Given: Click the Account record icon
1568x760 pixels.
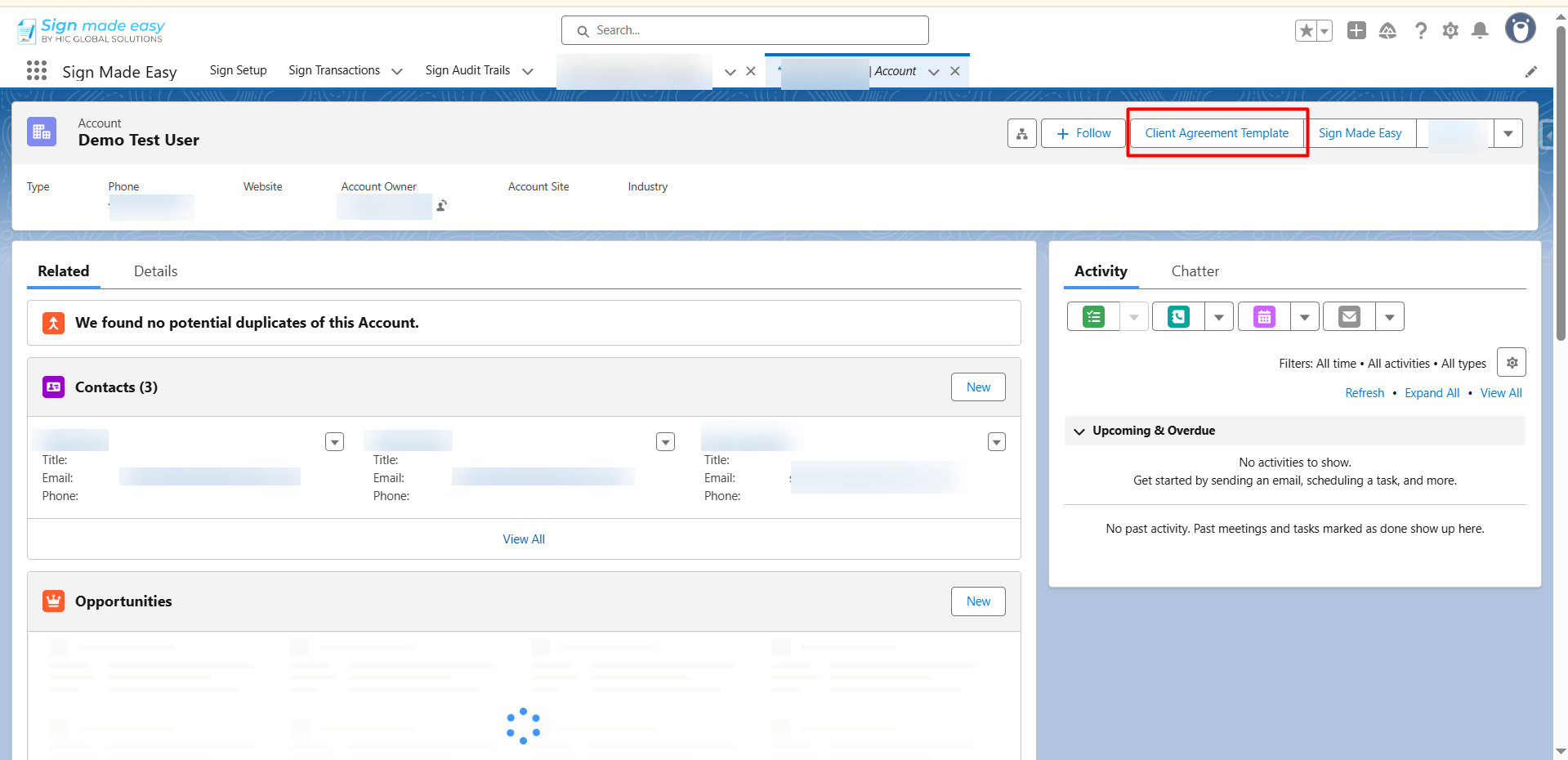Looking at the screenshot, I should [x=42, y=132].
